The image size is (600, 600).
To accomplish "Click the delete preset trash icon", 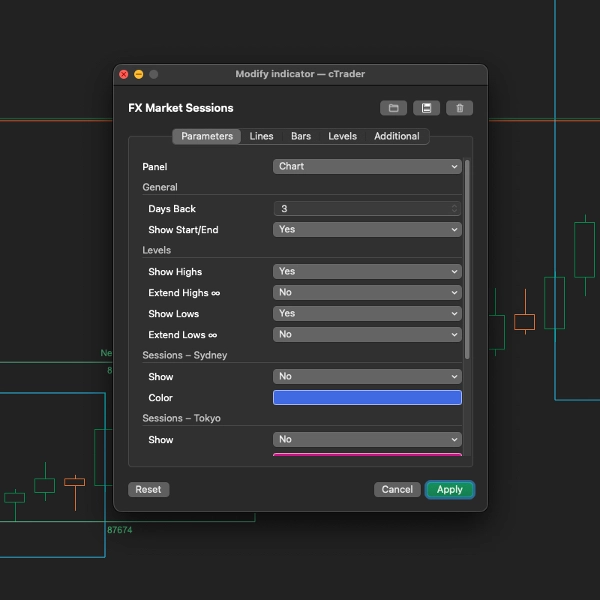I will coord(460,108).
